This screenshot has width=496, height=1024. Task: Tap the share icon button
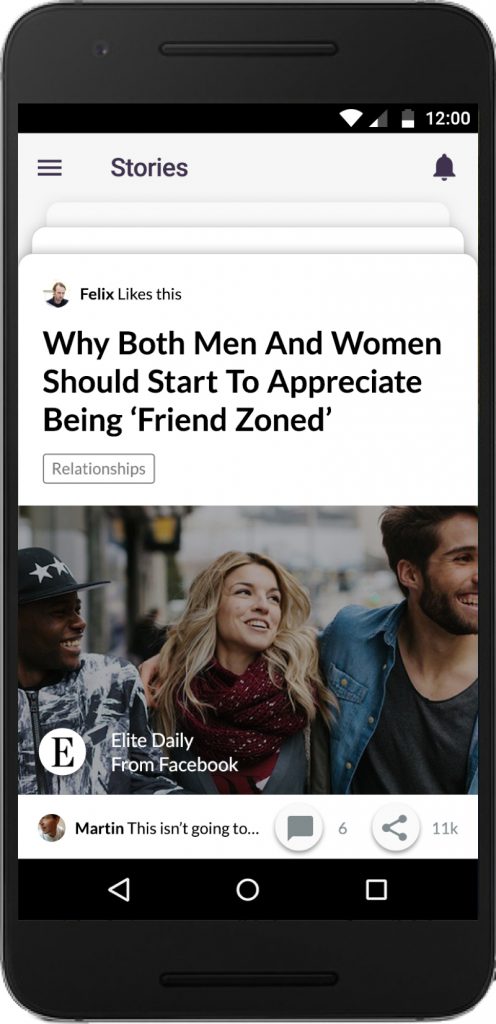point(395,828)
